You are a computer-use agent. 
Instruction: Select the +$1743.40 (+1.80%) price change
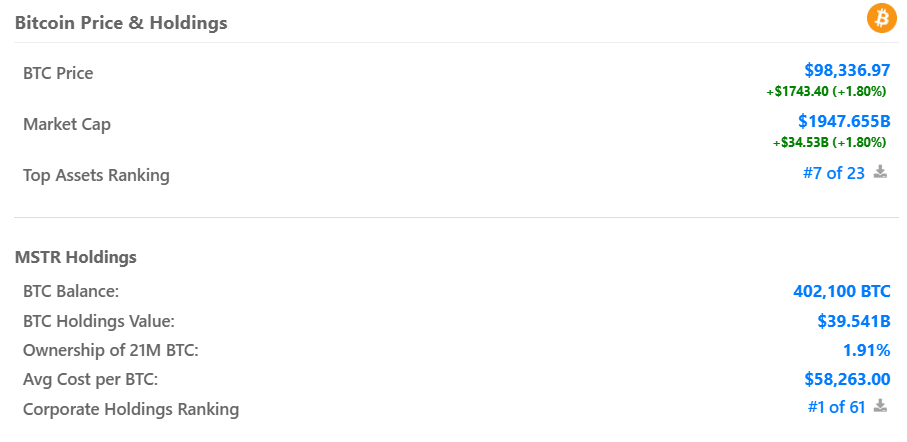click(x=827, y=91)
